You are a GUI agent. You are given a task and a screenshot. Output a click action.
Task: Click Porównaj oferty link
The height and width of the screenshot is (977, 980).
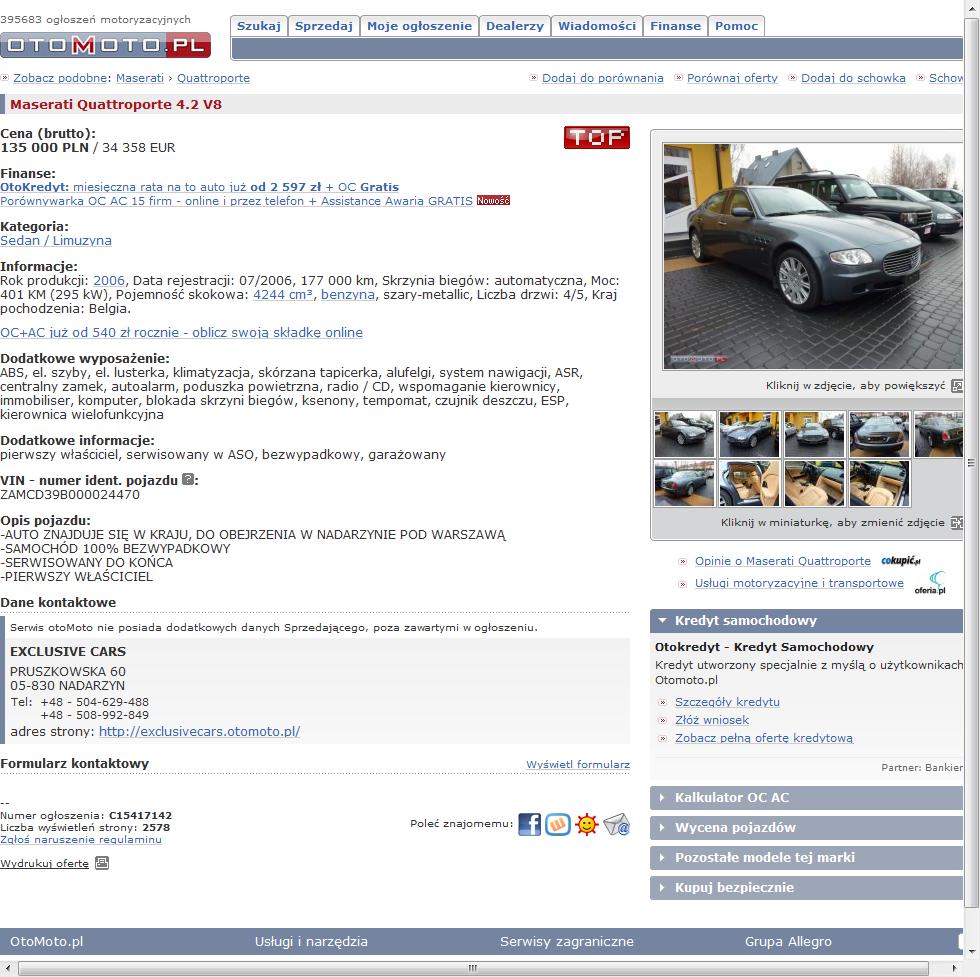tap(732, 78)
